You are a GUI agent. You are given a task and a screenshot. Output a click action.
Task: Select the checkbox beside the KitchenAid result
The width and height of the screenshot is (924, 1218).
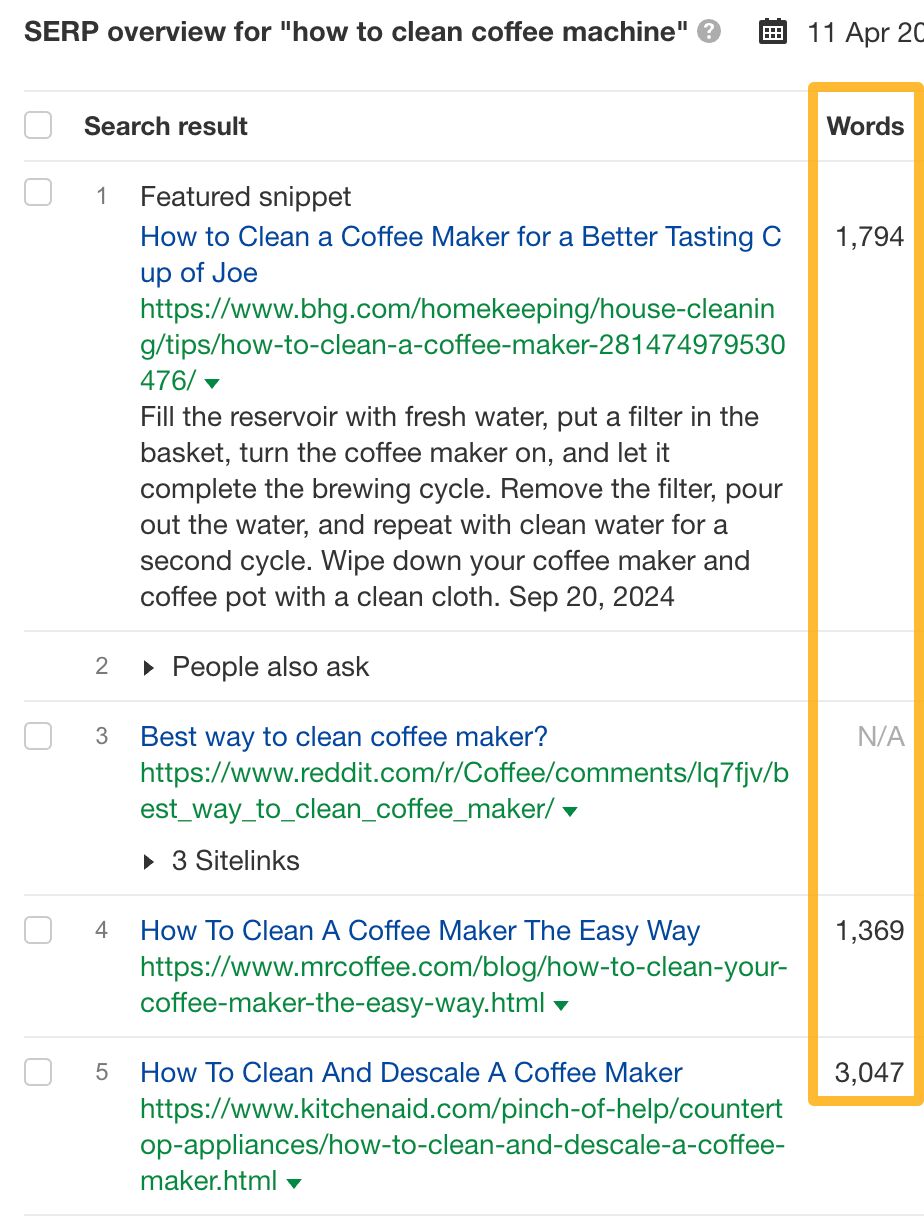click(37, 1071)
